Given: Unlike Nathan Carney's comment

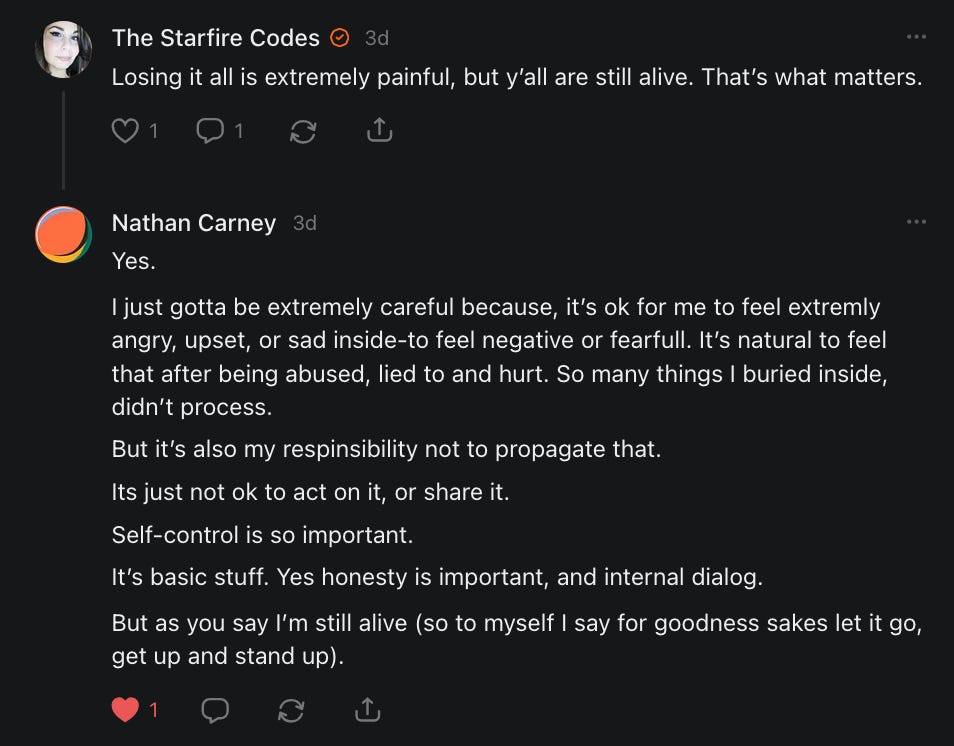Looking at the screenshot, I should [125, 710].
